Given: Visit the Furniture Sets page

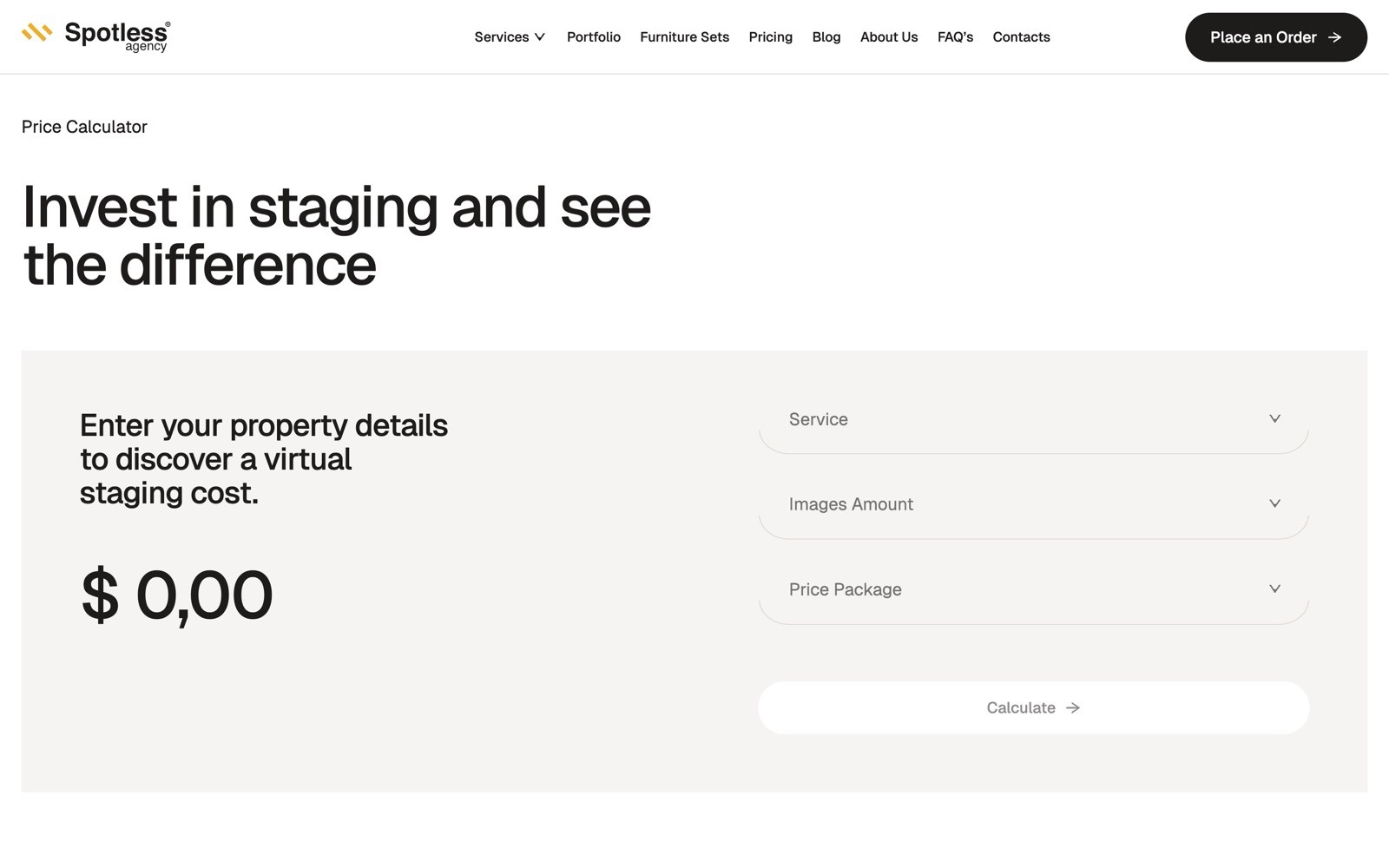Looking at the screenshot, I should [684, 37].
